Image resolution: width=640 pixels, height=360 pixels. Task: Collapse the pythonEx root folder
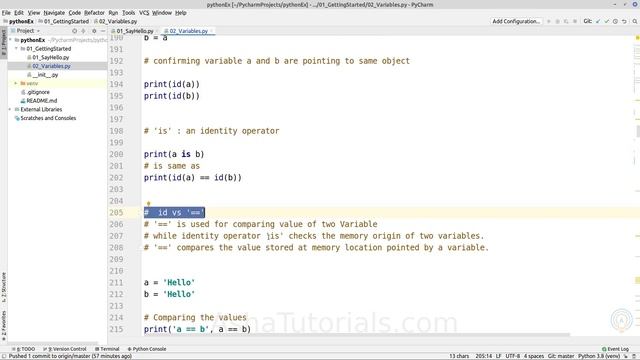(11, 40)
